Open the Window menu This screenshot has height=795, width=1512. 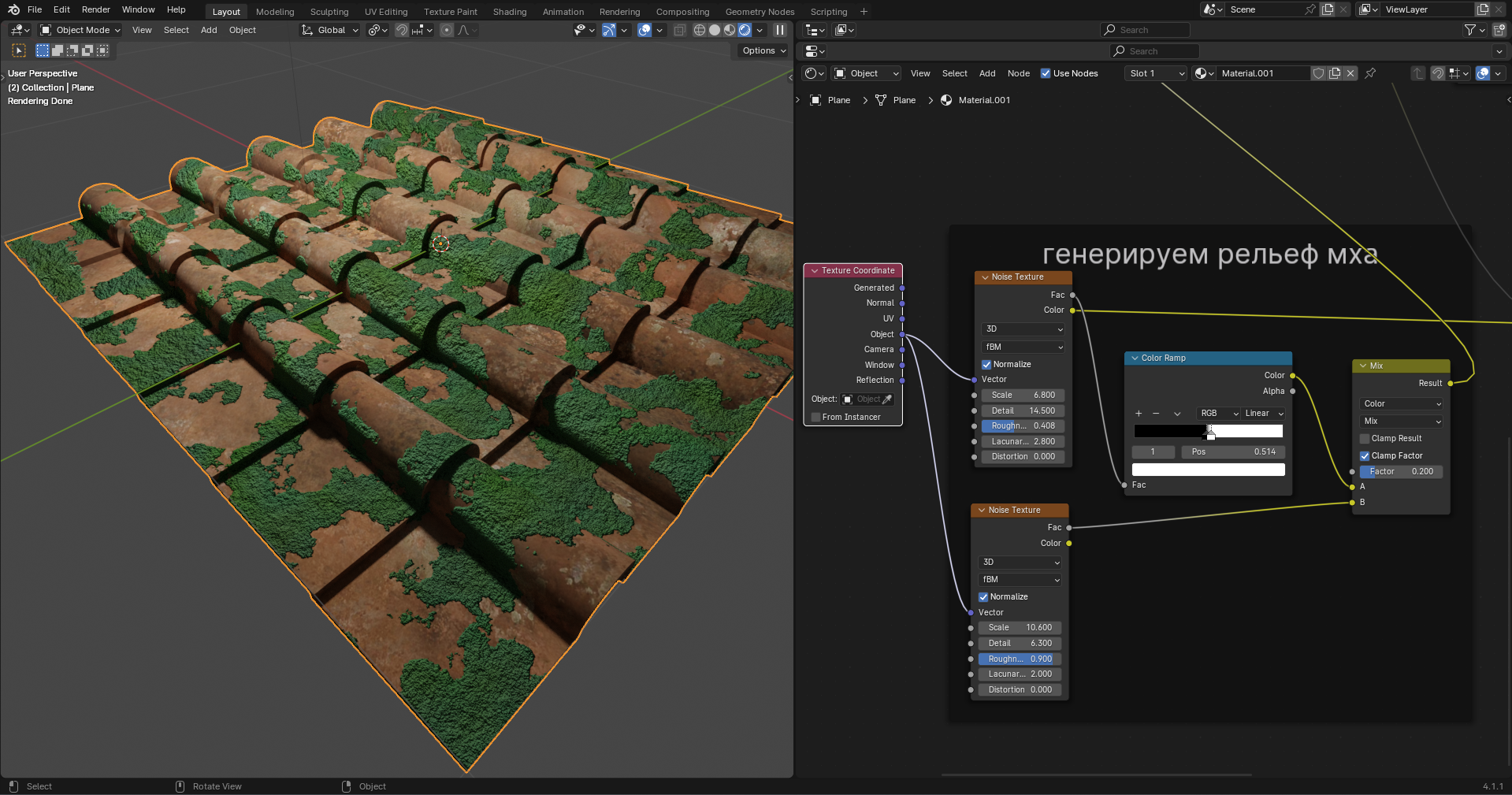click(139, 9)
